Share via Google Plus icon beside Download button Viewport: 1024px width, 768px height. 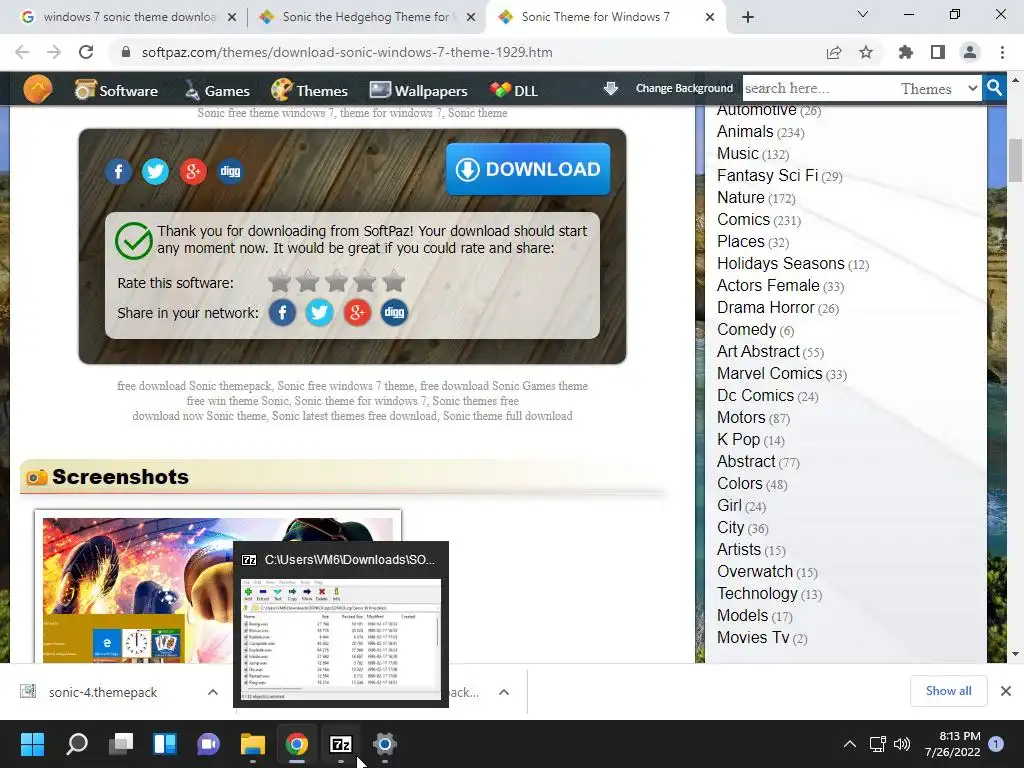(193, 172)
